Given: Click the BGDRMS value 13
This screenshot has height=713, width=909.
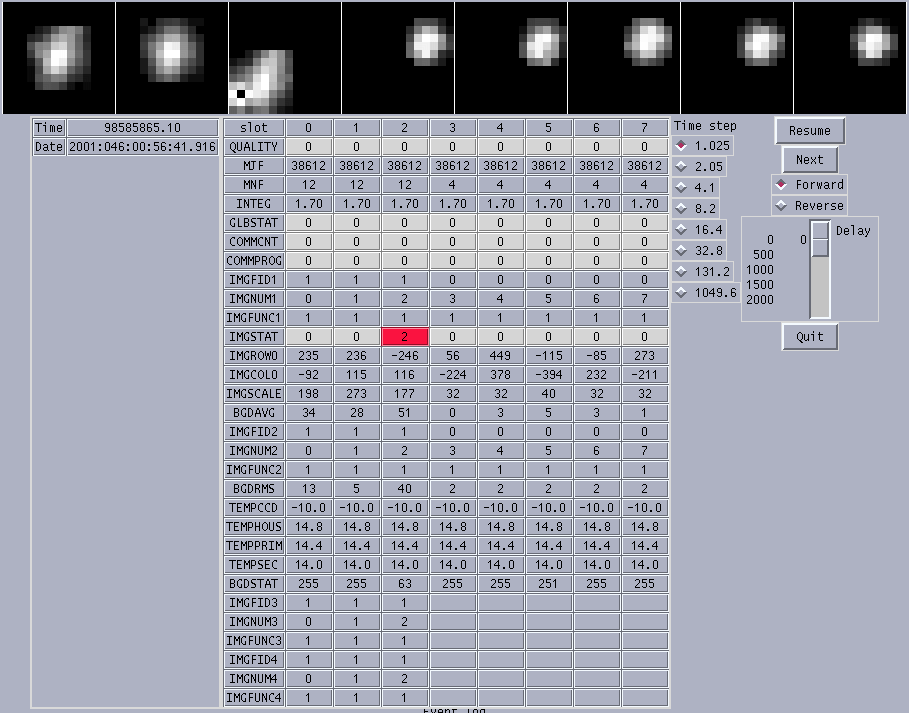Looking at the screenshot, I should (308, 489).
